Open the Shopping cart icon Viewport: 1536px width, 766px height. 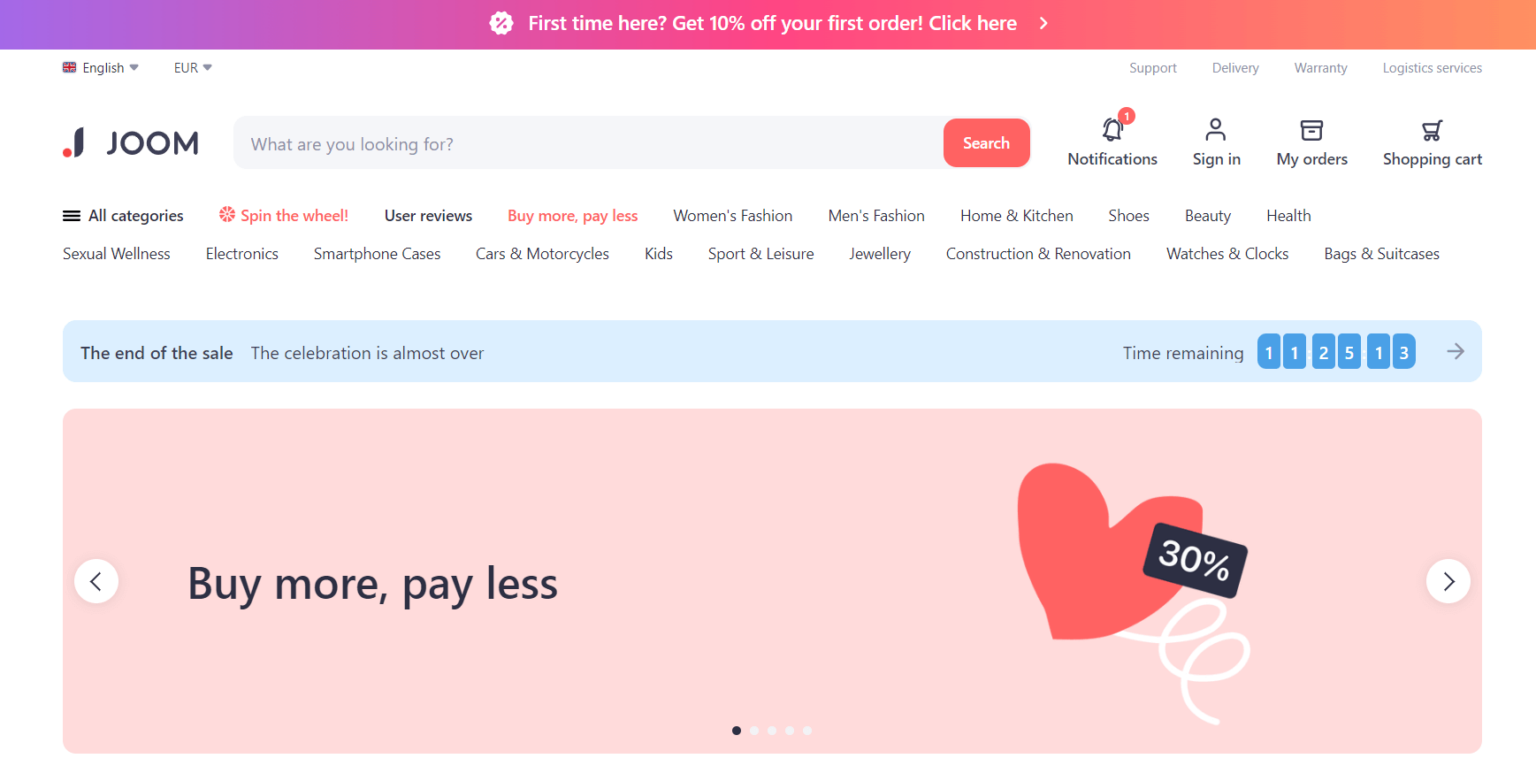click(x=1430, y=130)
